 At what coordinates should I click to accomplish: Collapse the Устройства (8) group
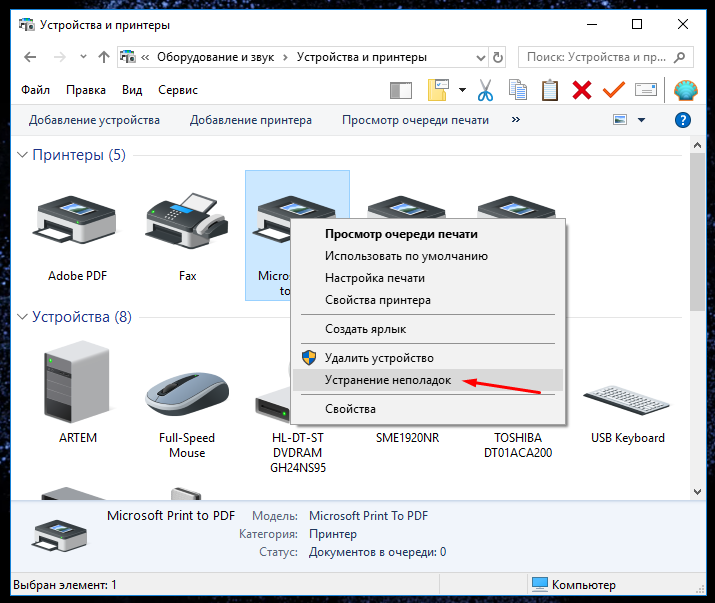[22, 317]
